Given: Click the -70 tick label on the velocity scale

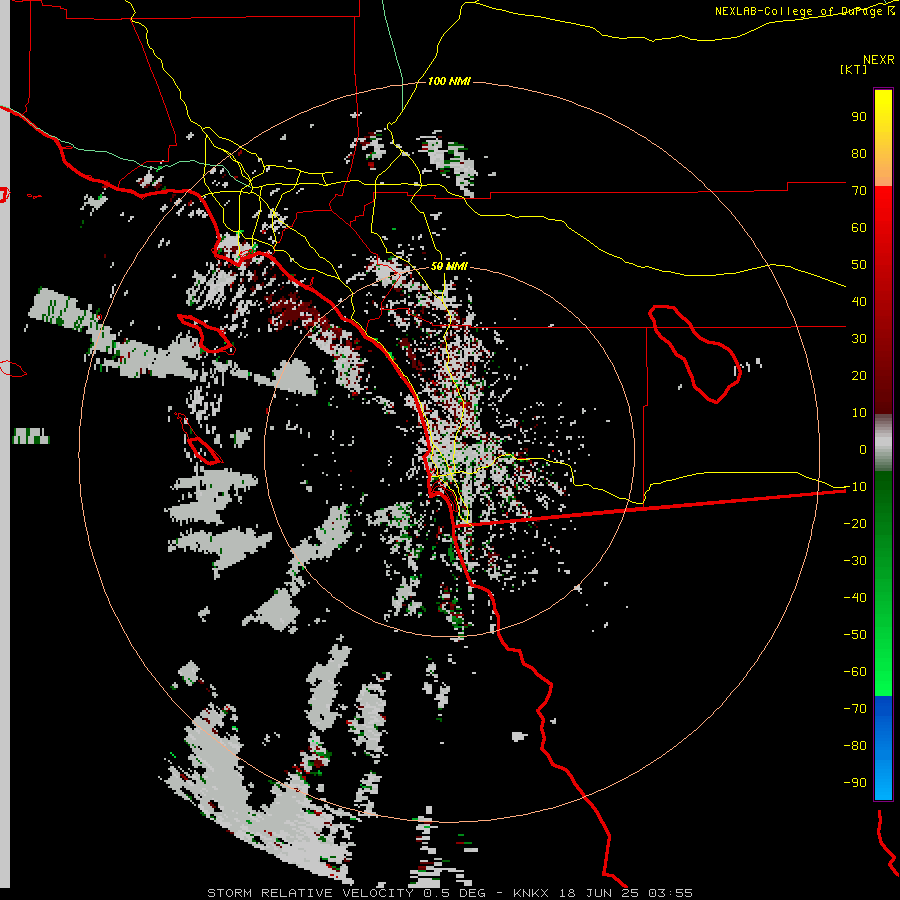Looking at the screenshot, I should click(855, 709).
